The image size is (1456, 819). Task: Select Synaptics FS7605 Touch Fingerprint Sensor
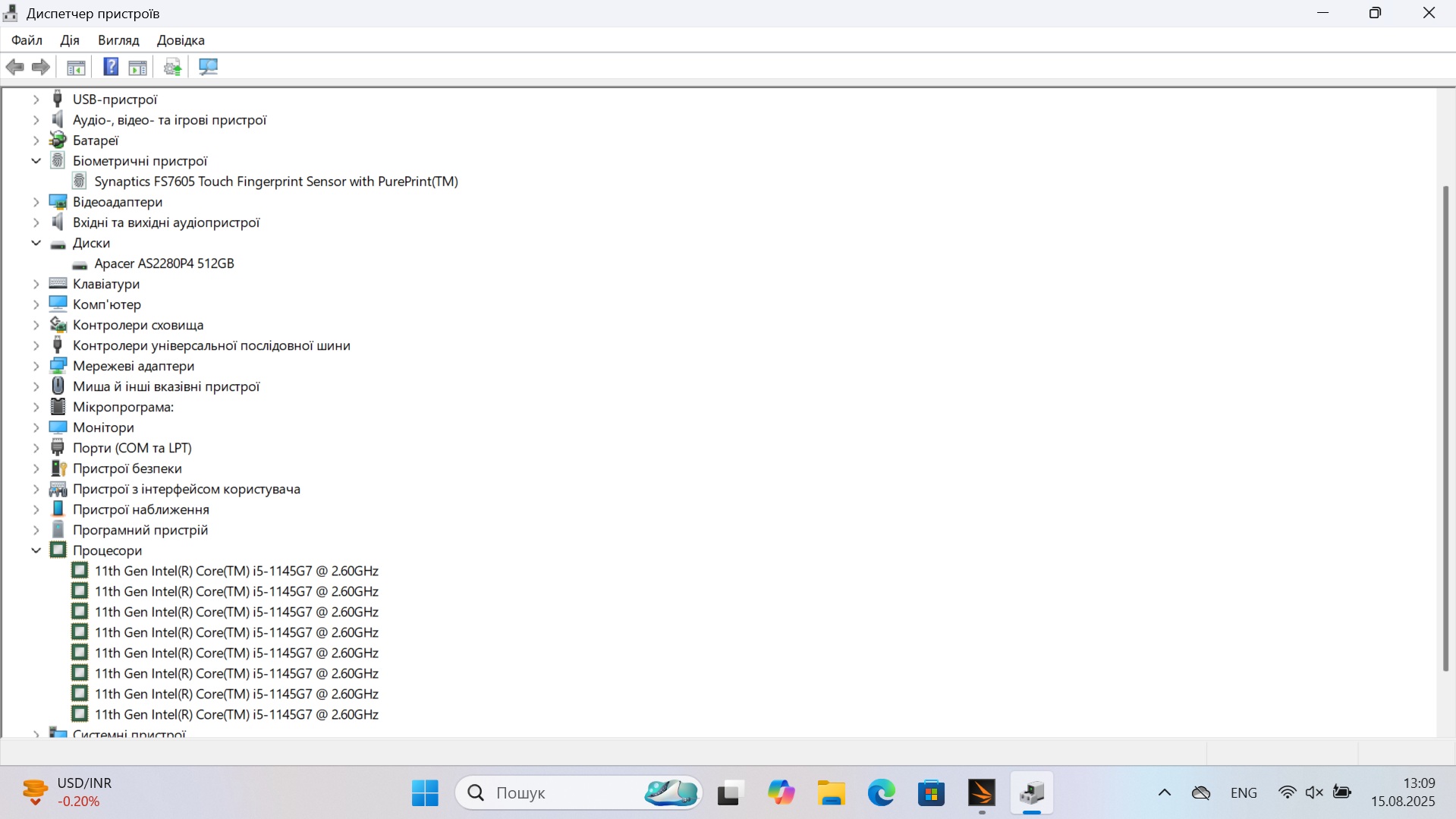click(x=276, y=181)
